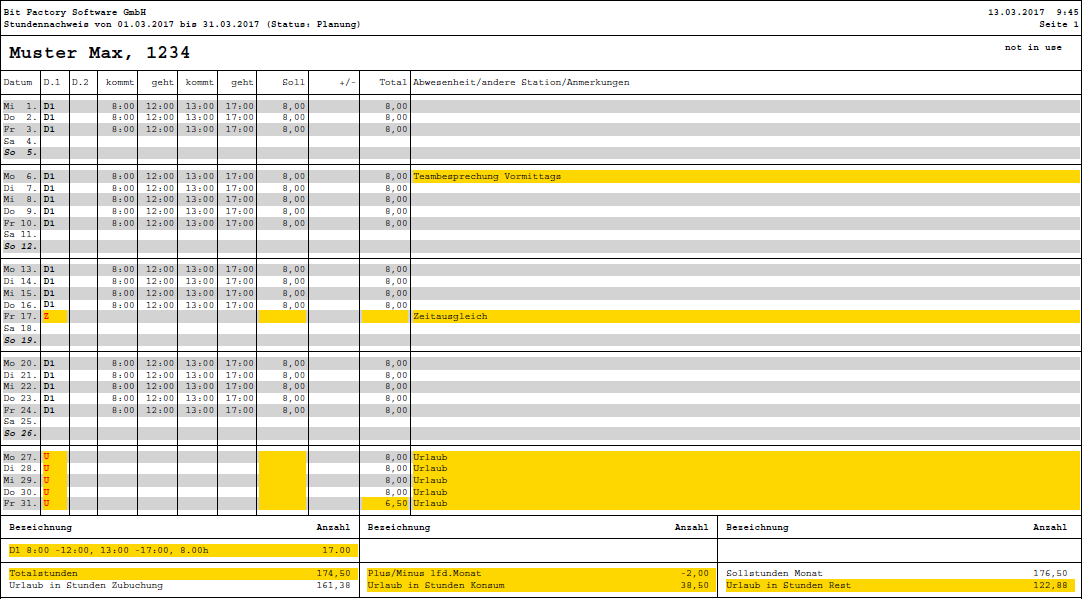The width and height of the screenshot is (1083, 599).
Task: Select the Soll column header
Action: pos(293,82)
